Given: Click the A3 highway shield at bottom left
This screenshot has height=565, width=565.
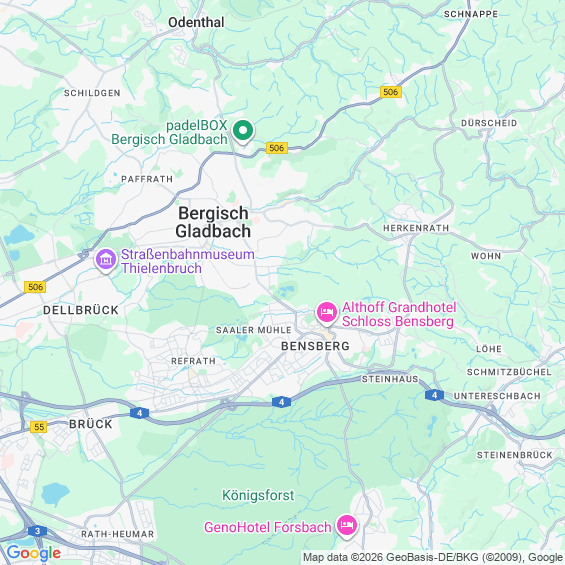Looking at the screenshot, I should [37, 531].
